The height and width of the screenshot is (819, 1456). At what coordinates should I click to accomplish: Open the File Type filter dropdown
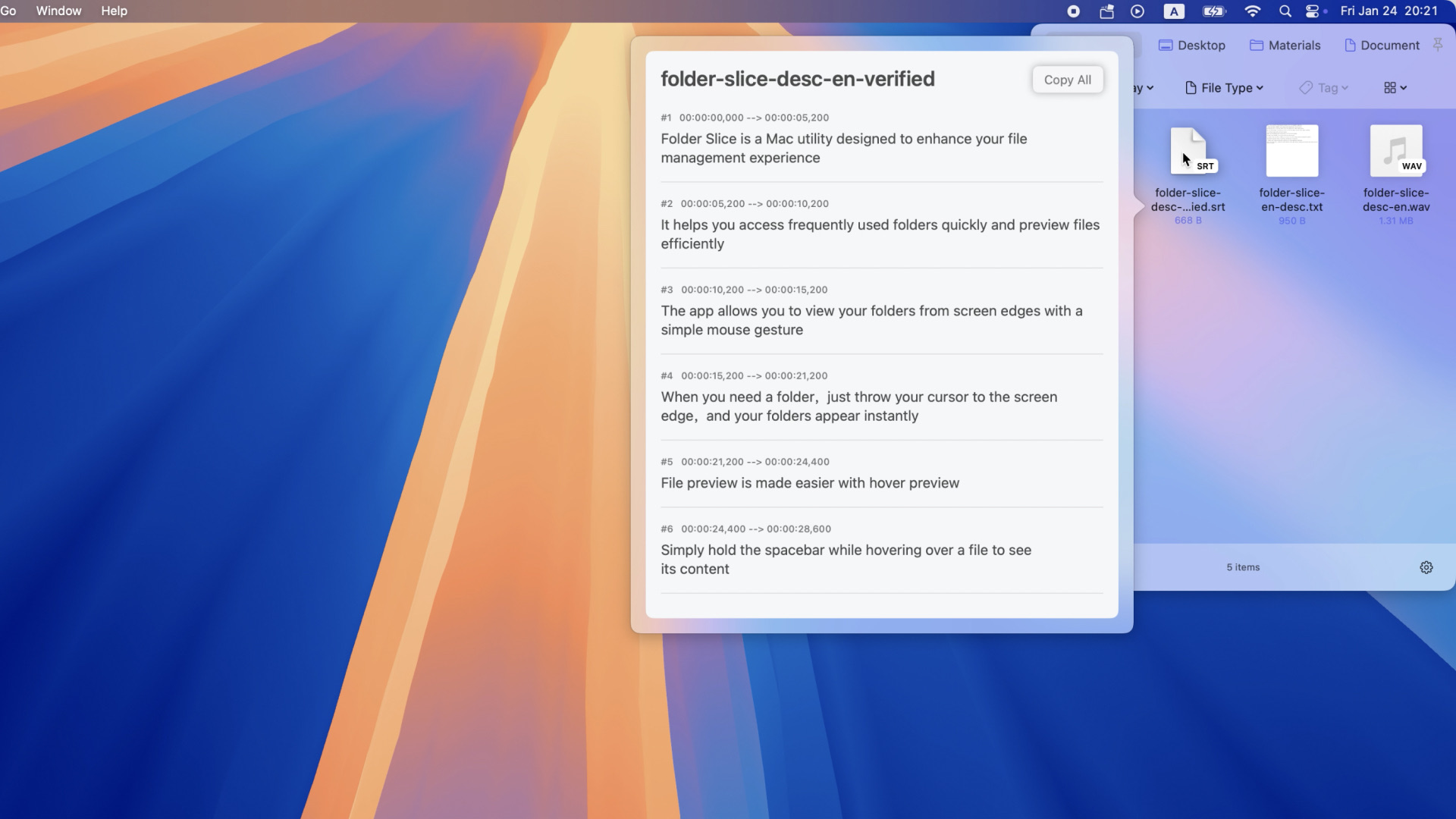click(1223, 88)
